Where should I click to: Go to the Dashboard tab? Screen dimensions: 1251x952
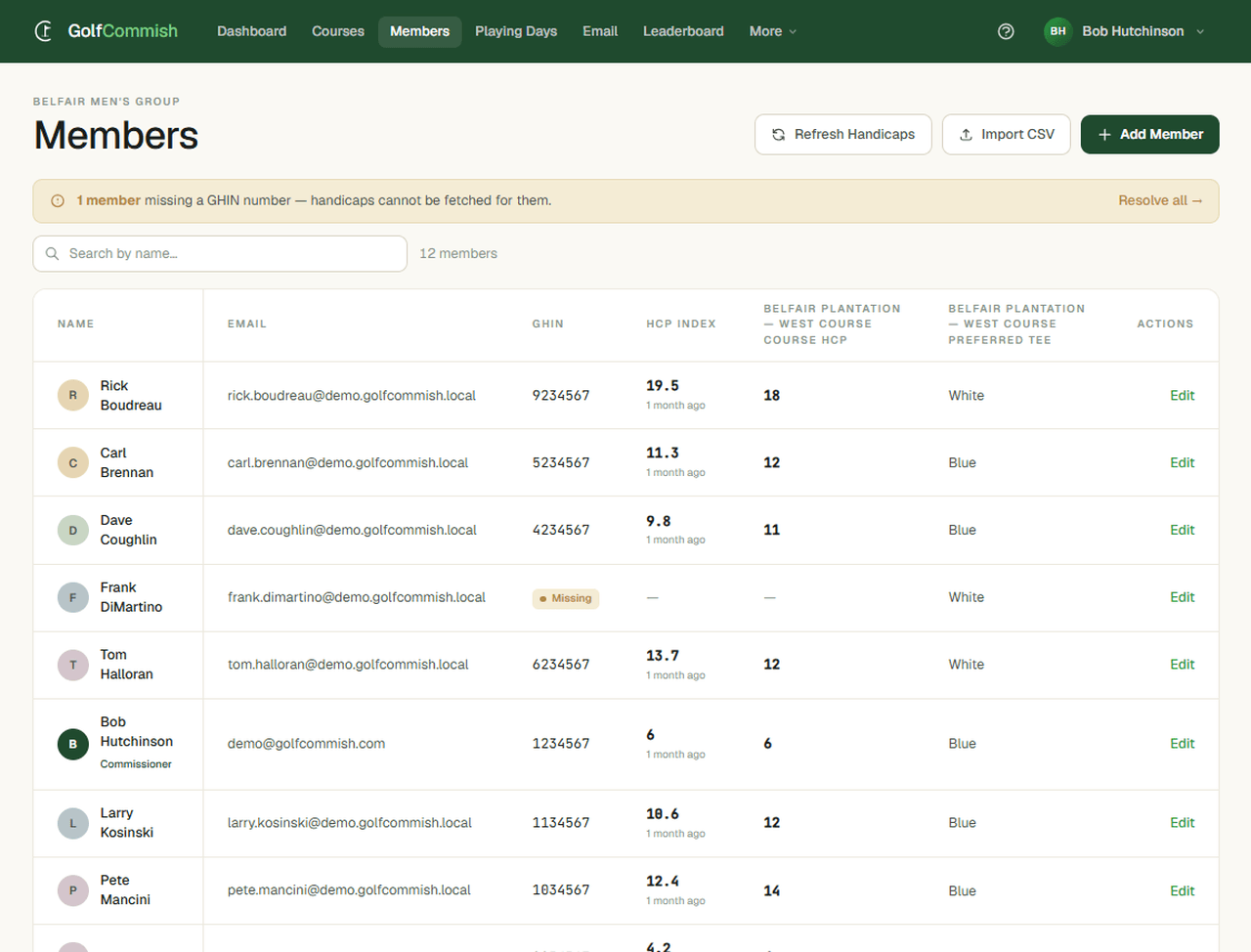point(252,31)
